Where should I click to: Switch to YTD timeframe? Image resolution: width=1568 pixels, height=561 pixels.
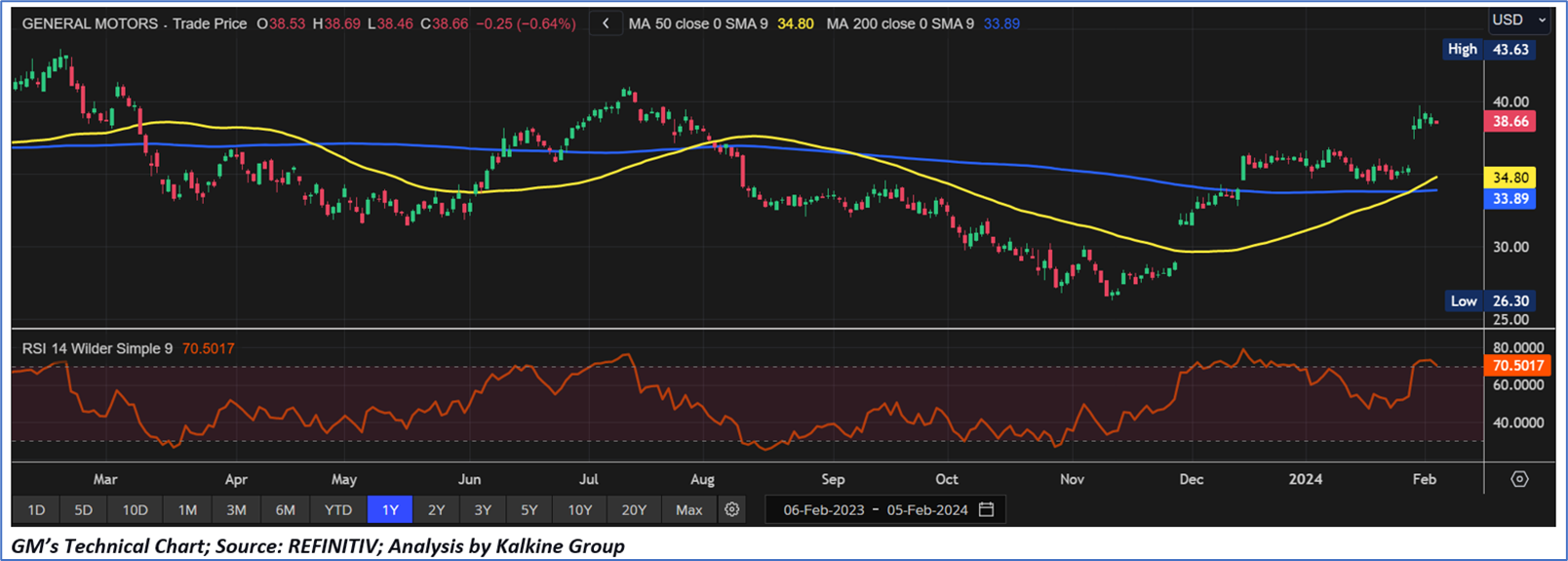pyautogui.click(x=338, y=509)
